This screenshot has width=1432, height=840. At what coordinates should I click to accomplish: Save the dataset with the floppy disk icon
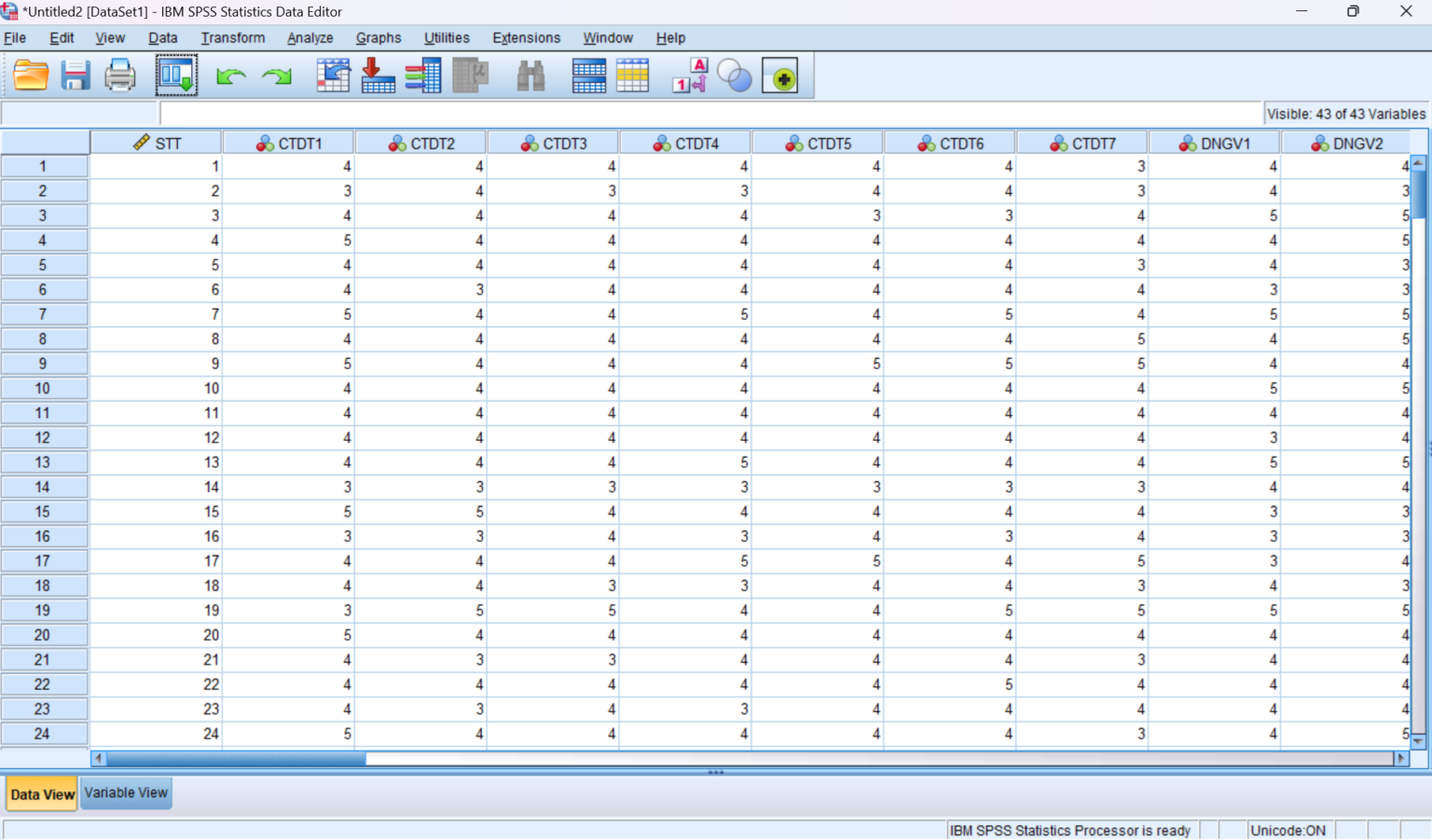point(76,76)
